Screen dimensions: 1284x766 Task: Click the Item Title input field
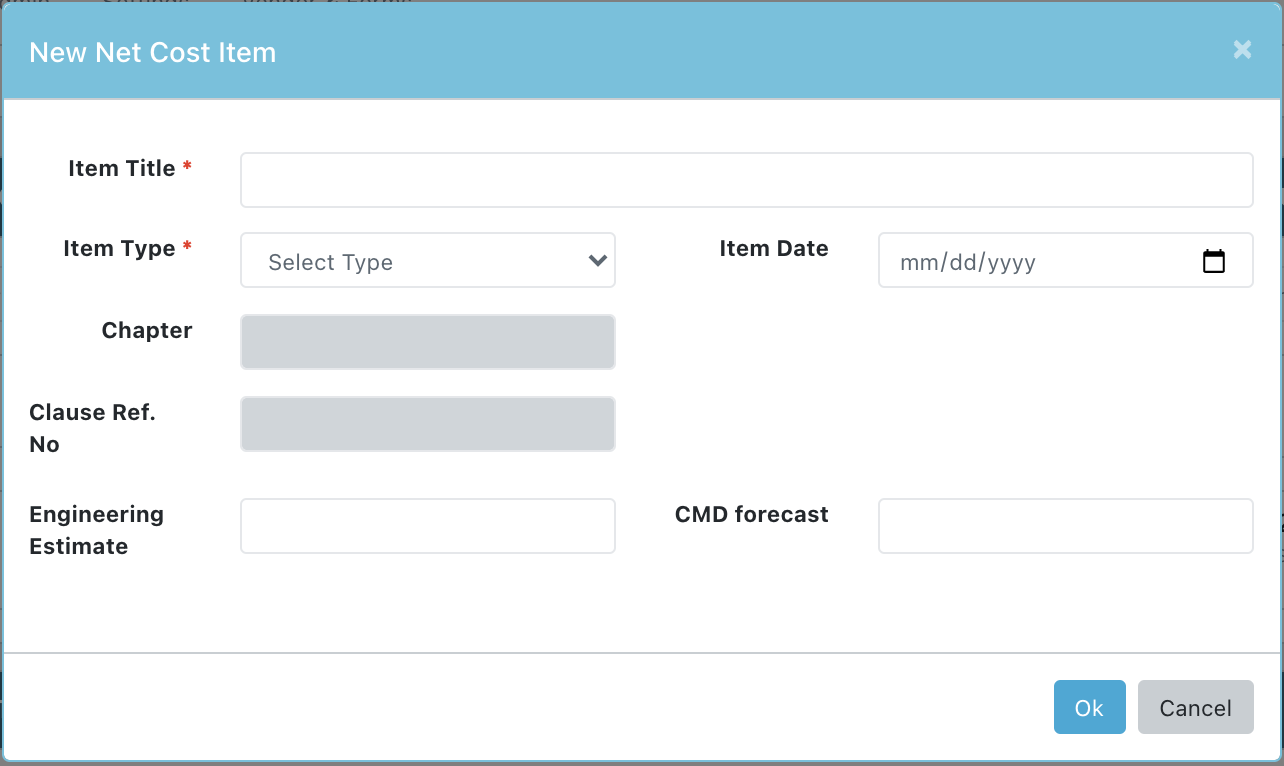(x=746, y=180)
